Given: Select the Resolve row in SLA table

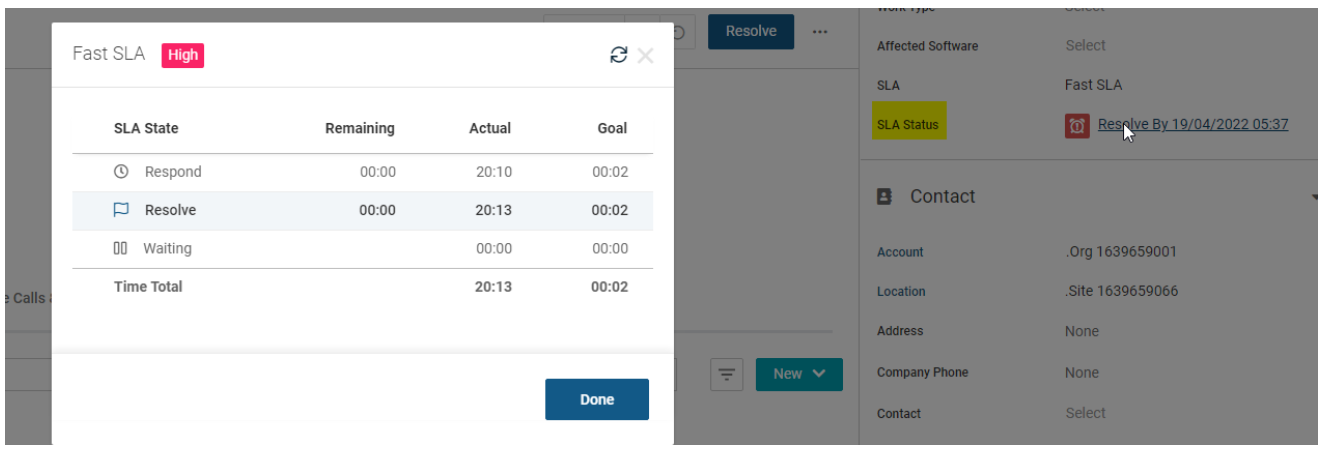Looking at the screenshot, I should pyautogui.click(x=362, y=210).
